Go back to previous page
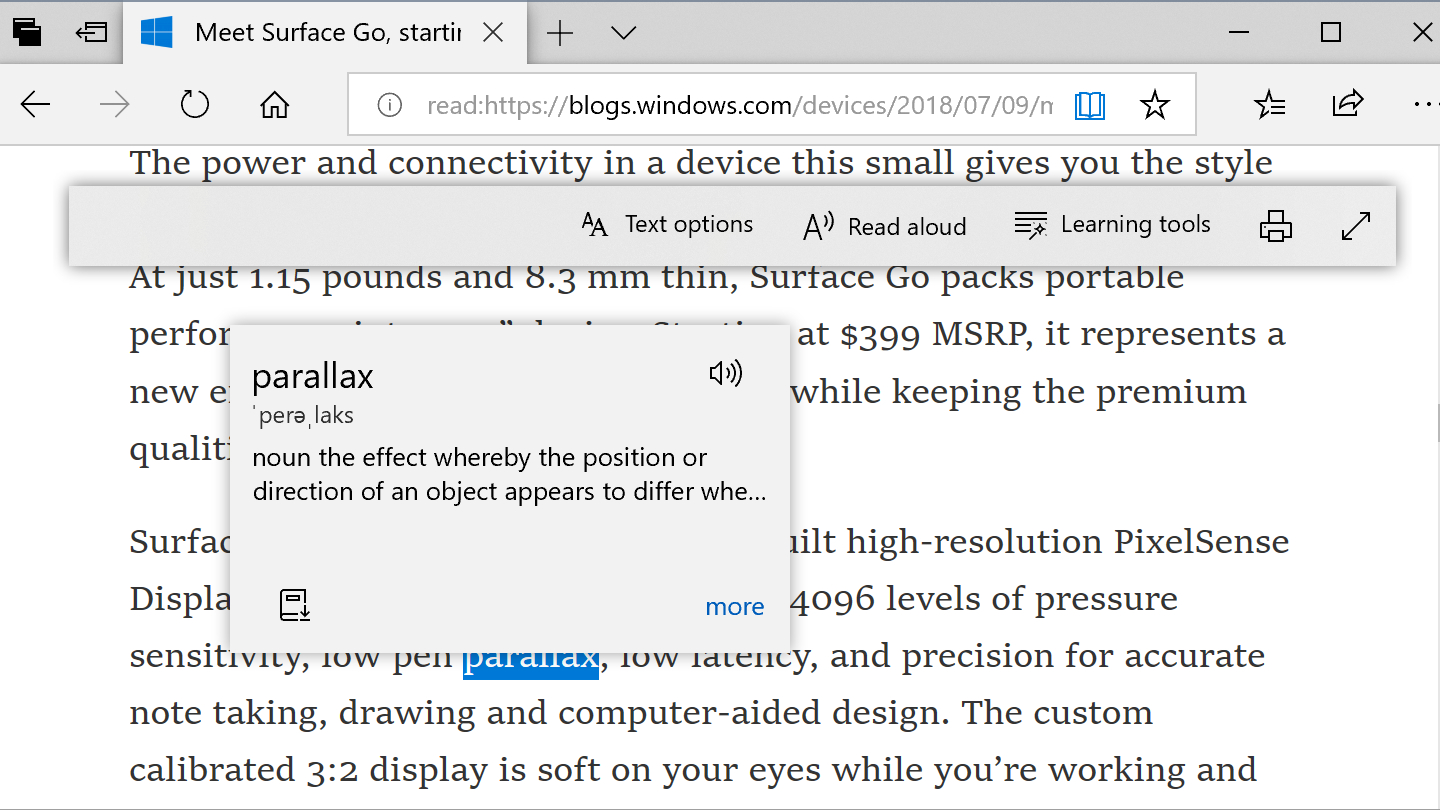 click(x=36, y=104)
